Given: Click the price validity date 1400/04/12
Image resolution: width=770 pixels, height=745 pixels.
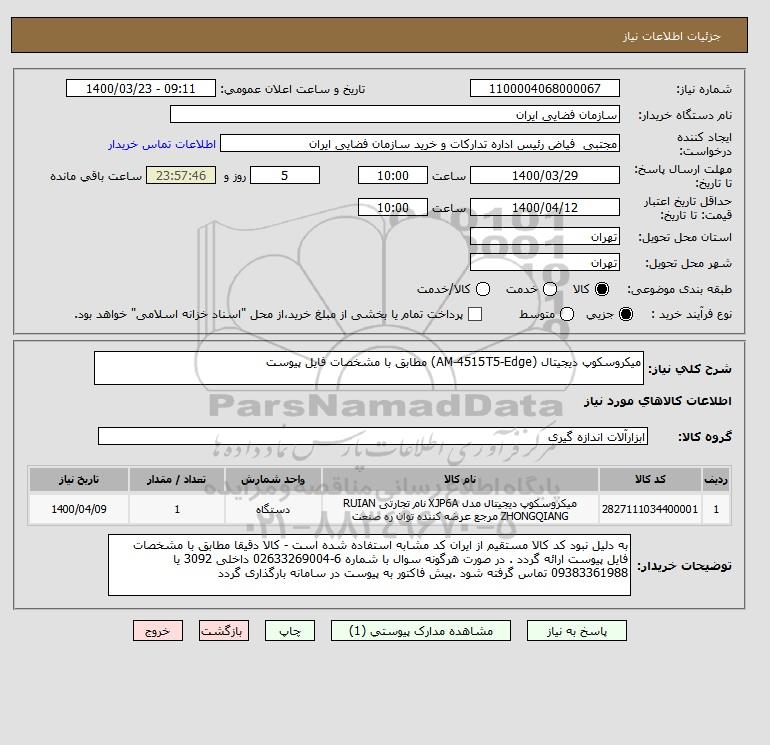Looking at the screenshot, I should pyautogui.click(x=545, y=207).
